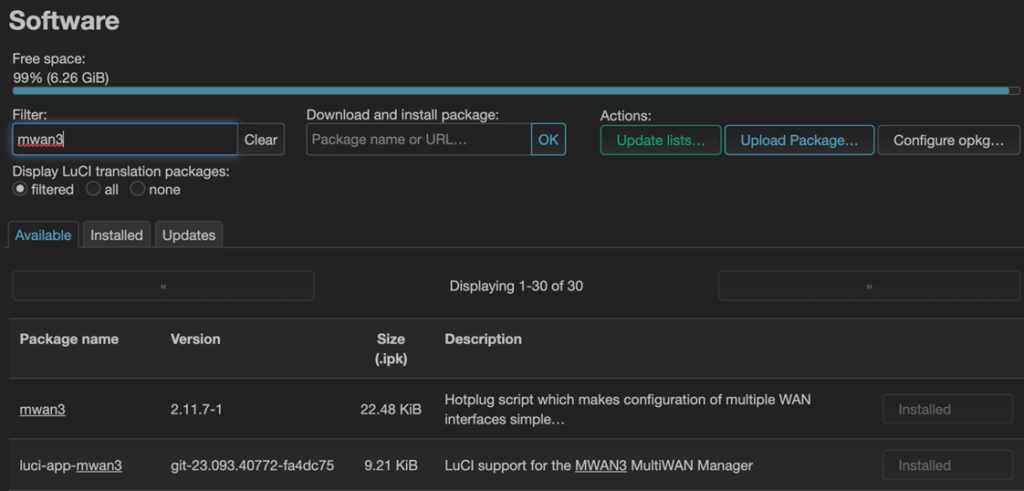
Task: Click the Update lists button
Action: pos(660,141)
